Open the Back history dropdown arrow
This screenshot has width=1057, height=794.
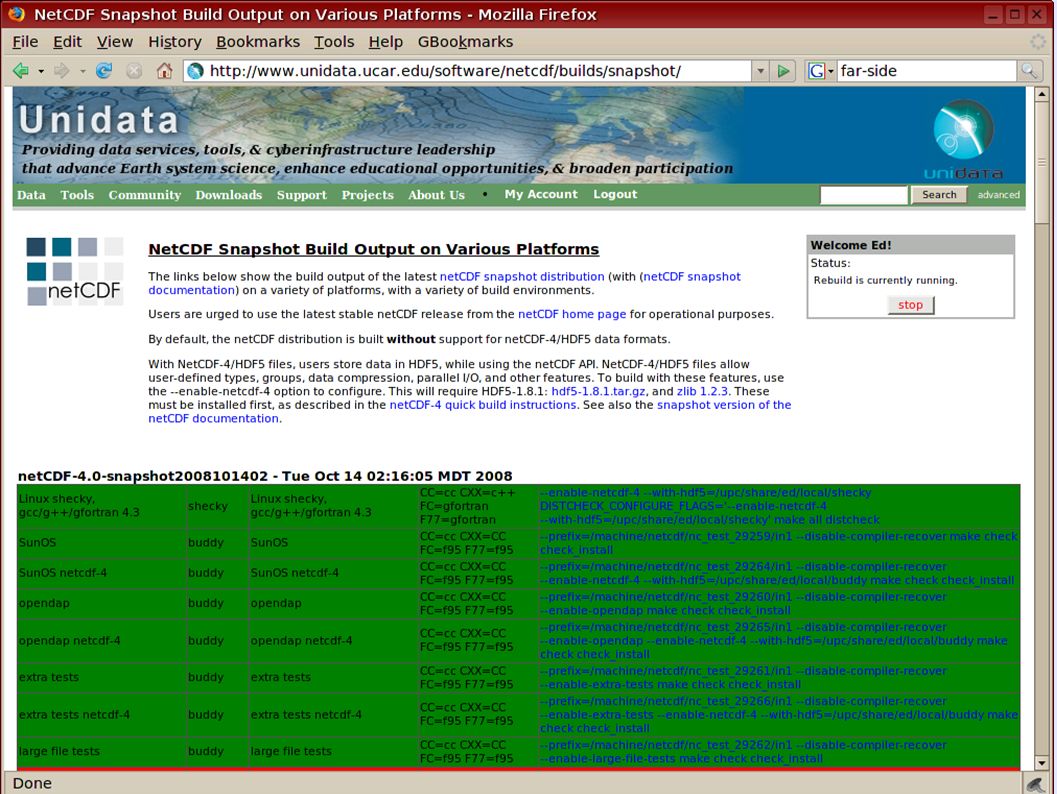pyautogui.click(x=41, y=71)
